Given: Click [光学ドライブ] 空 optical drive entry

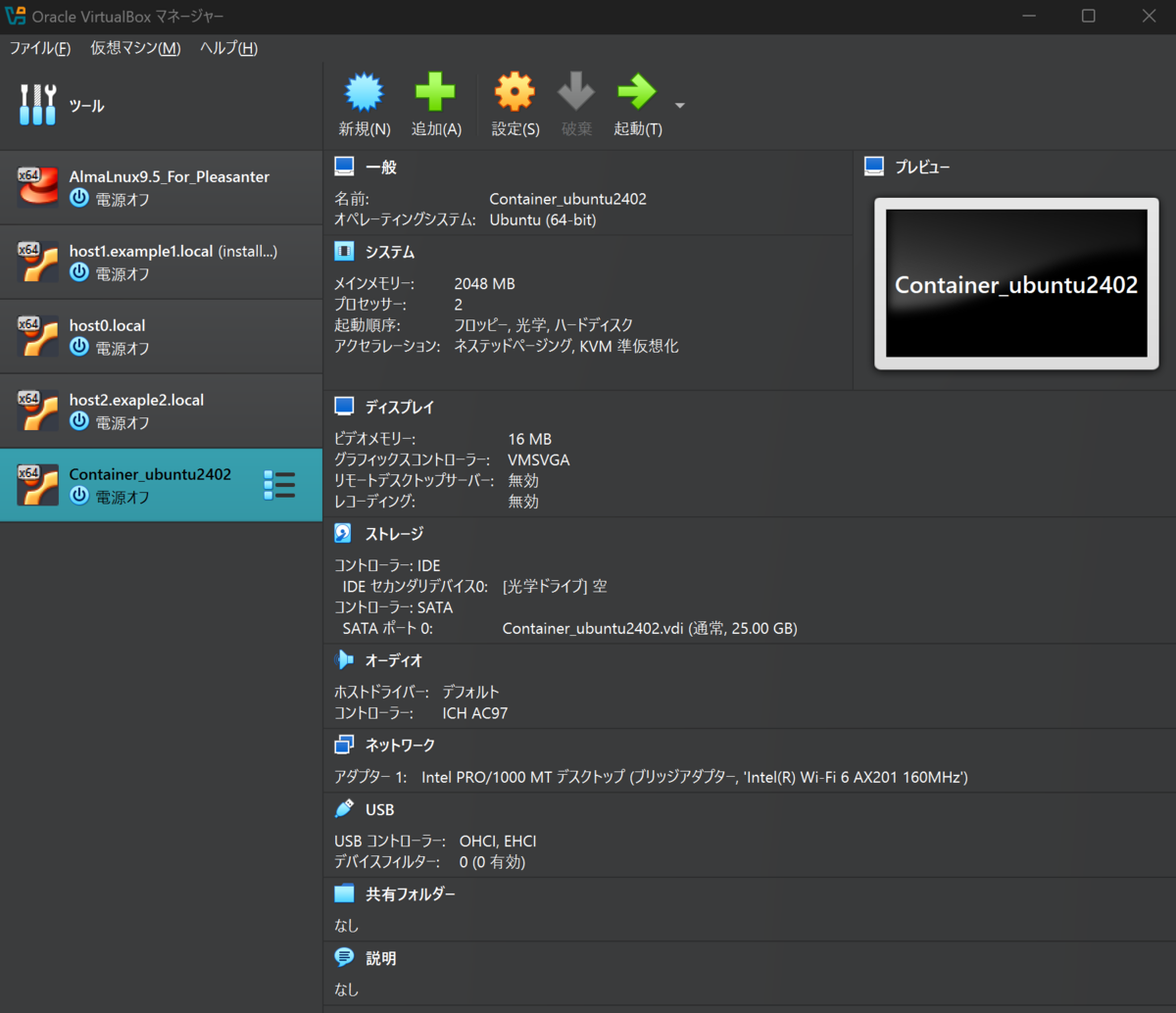Looking at the screenshot, I should pos(555,587).
